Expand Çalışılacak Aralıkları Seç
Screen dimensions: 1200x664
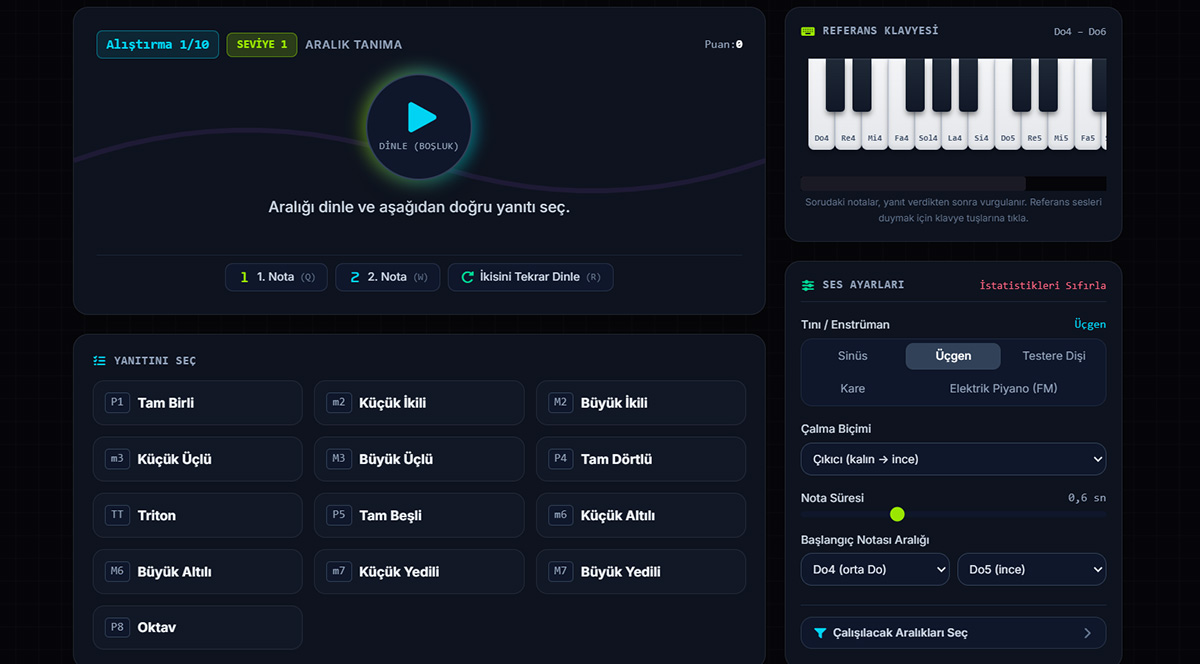pos(953,633)
